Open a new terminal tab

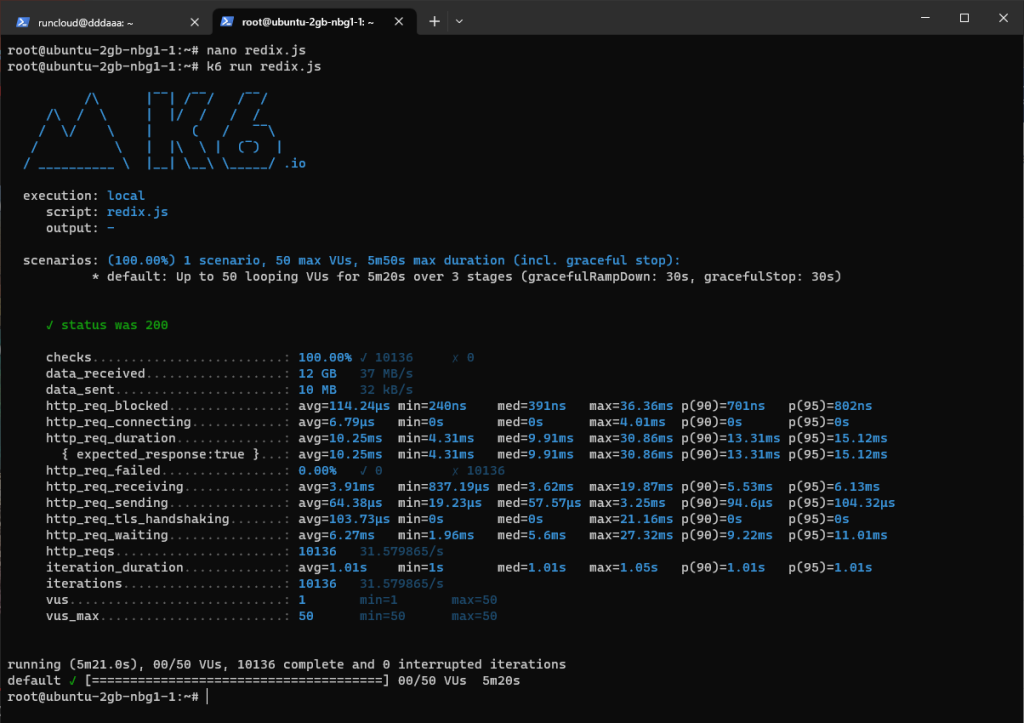(x=434, y=22)
